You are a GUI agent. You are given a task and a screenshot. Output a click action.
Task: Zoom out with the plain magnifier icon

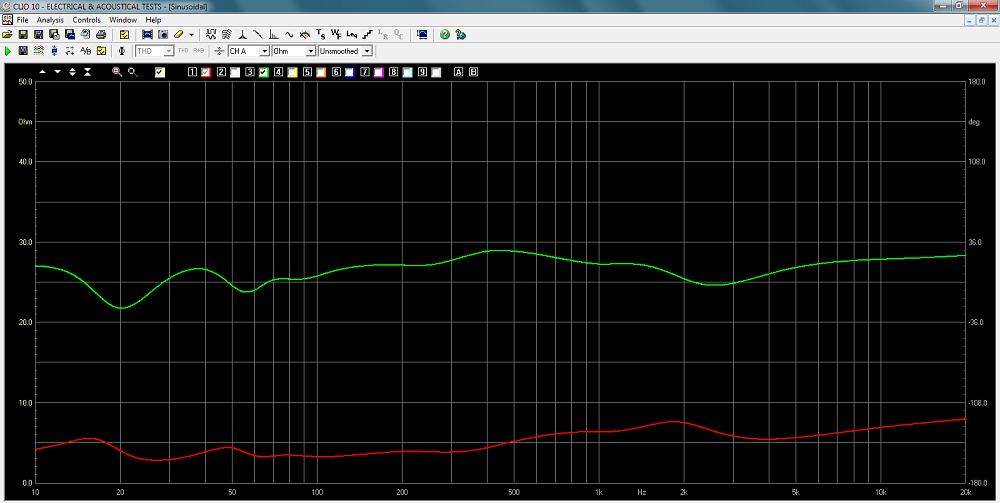133,72
